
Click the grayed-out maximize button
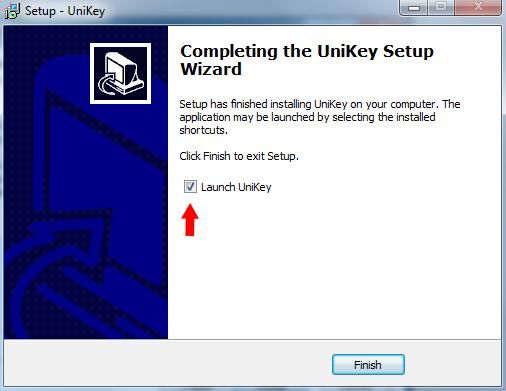coord(441,7)
